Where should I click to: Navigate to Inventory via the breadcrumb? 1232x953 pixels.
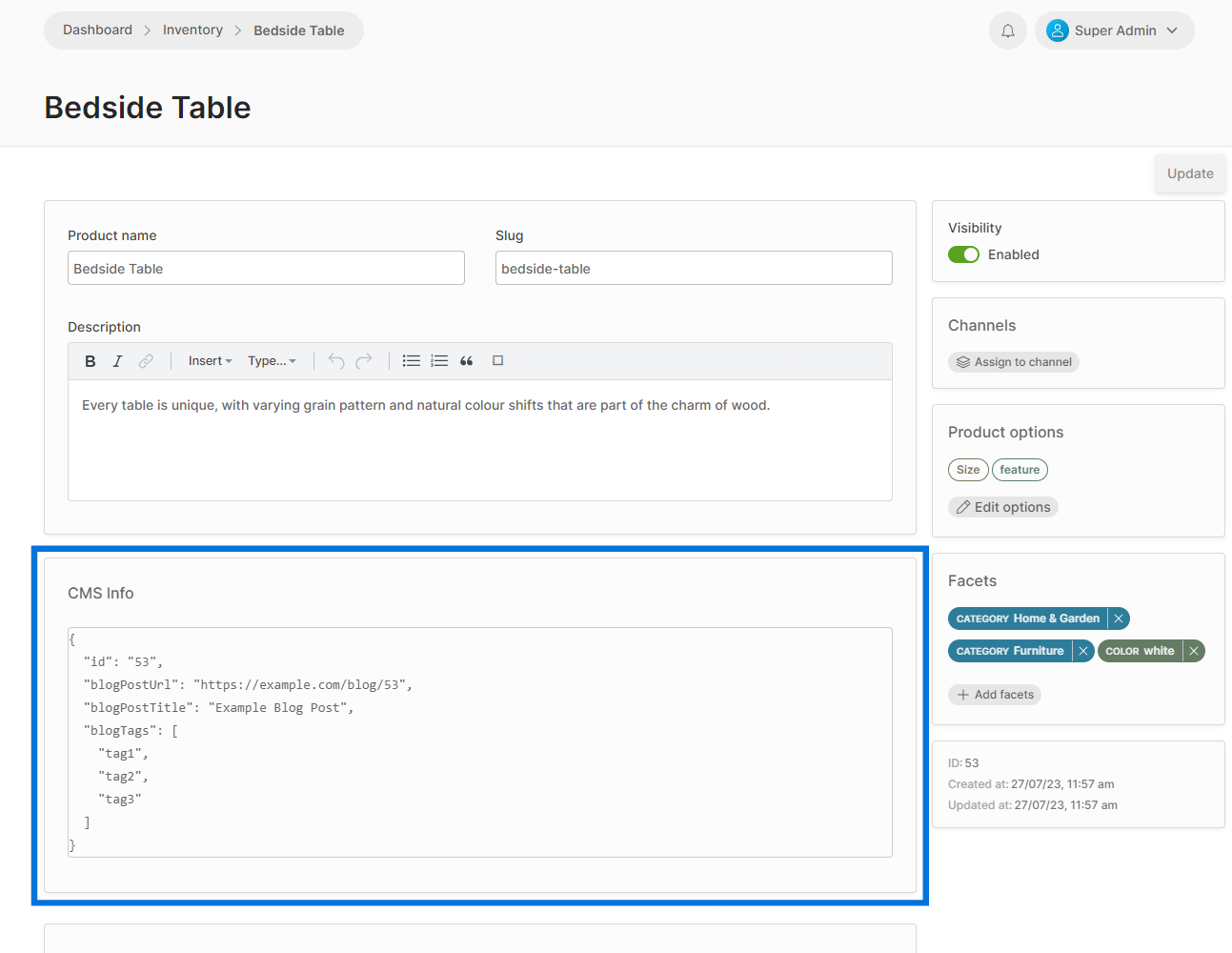coord(192,30)
